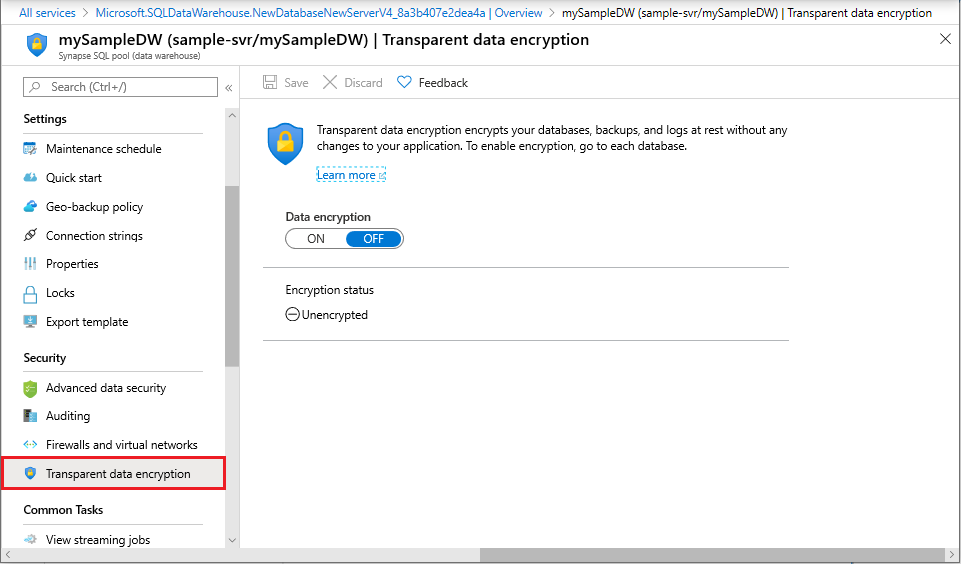Click the current mySampleDW breadcrumb entry
Screen dimensions: 961x564
[747, 13]
